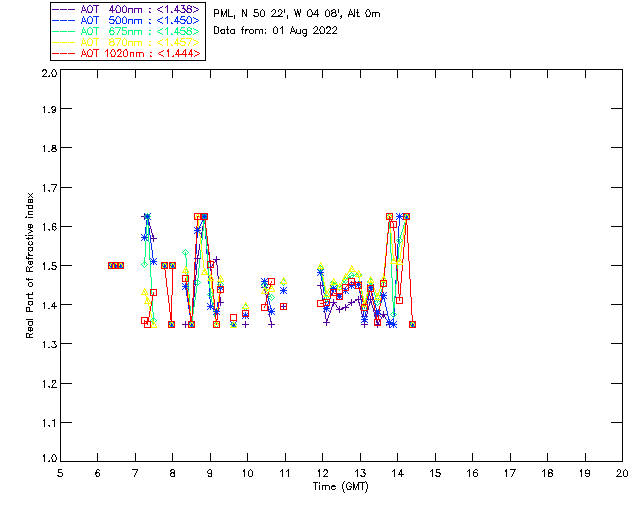Click the last data point after 14 GMT
This screenshot has width=640, height=512.
(x=412, y=324)
